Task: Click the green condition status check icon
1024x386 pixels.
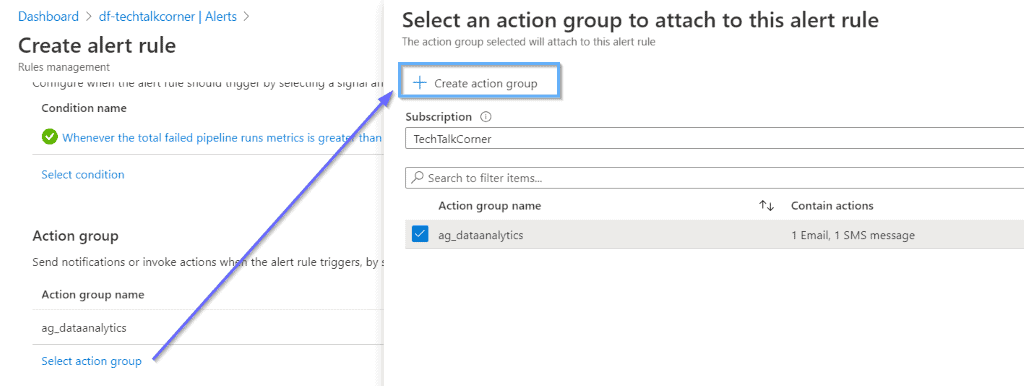Action: pos(49,137)
